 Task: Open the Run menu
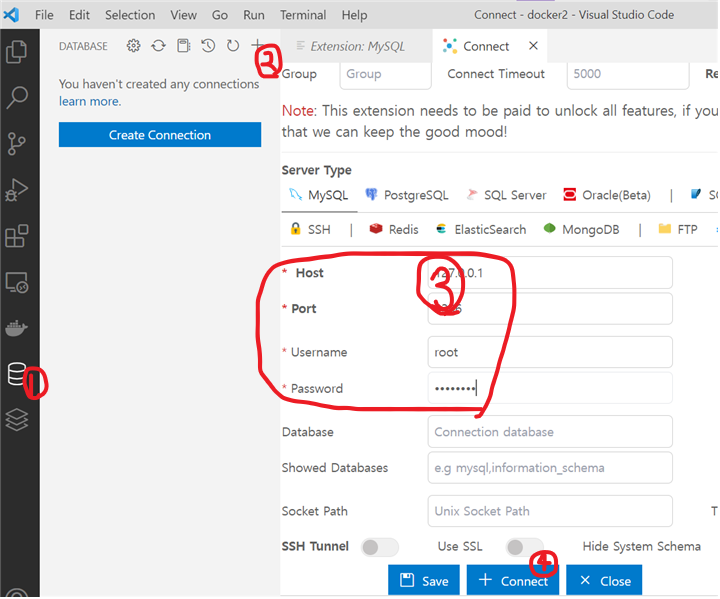253,15
